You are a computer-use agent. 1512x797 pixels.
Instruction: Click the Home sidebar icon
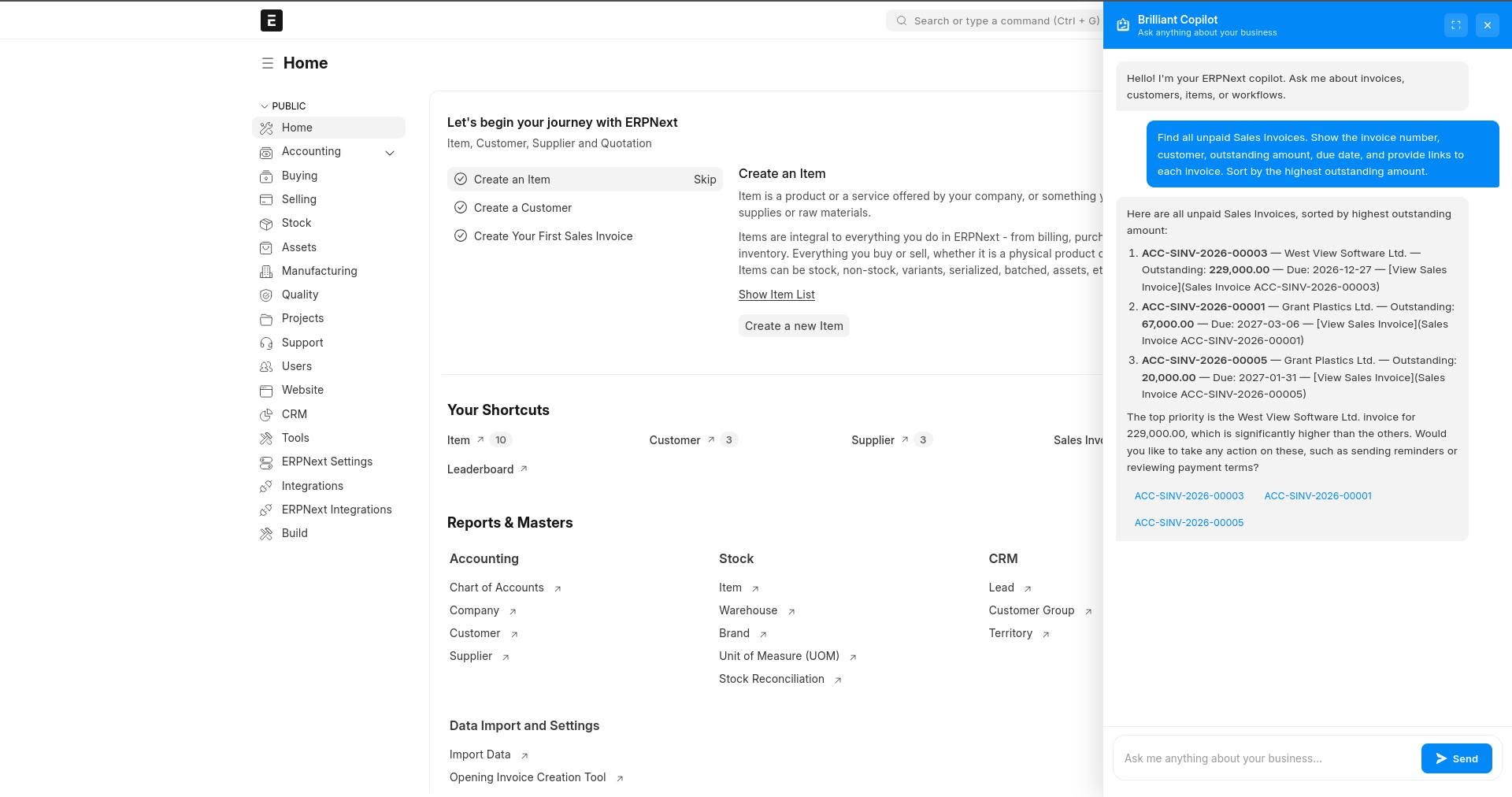point(266,128)
